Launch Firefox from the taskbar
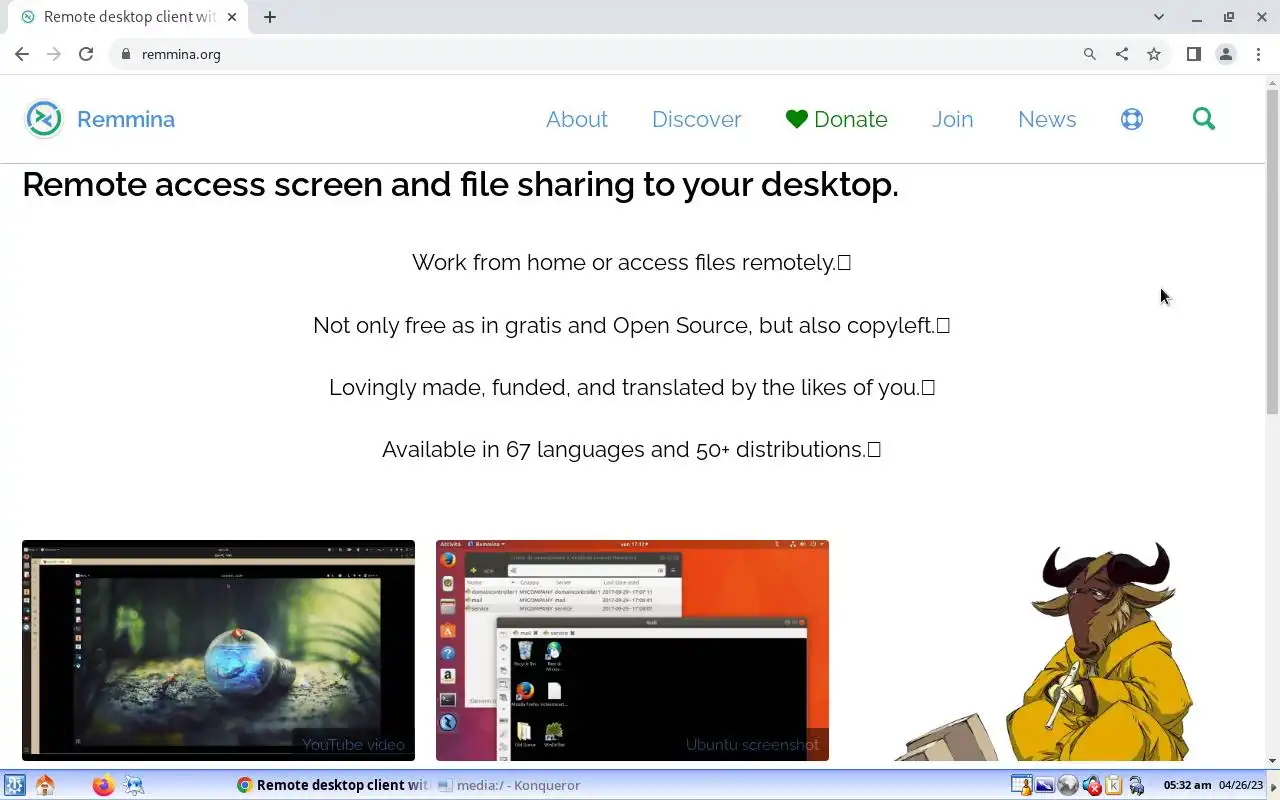Viewport: 1280px width, 800px height. point(103,785)
